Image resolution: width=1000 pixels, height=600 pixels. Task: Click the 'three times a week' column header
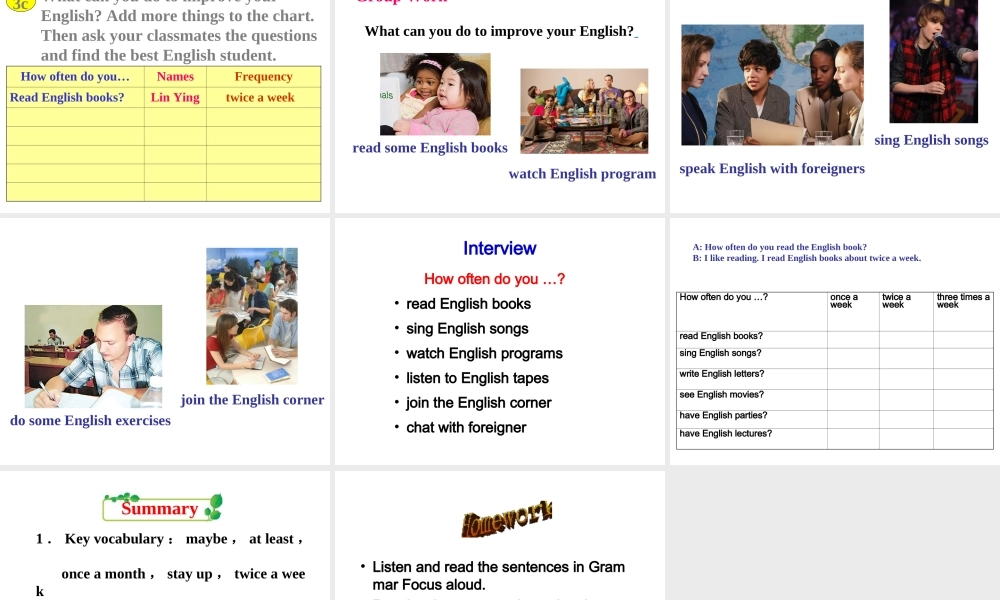coord(963,311)
